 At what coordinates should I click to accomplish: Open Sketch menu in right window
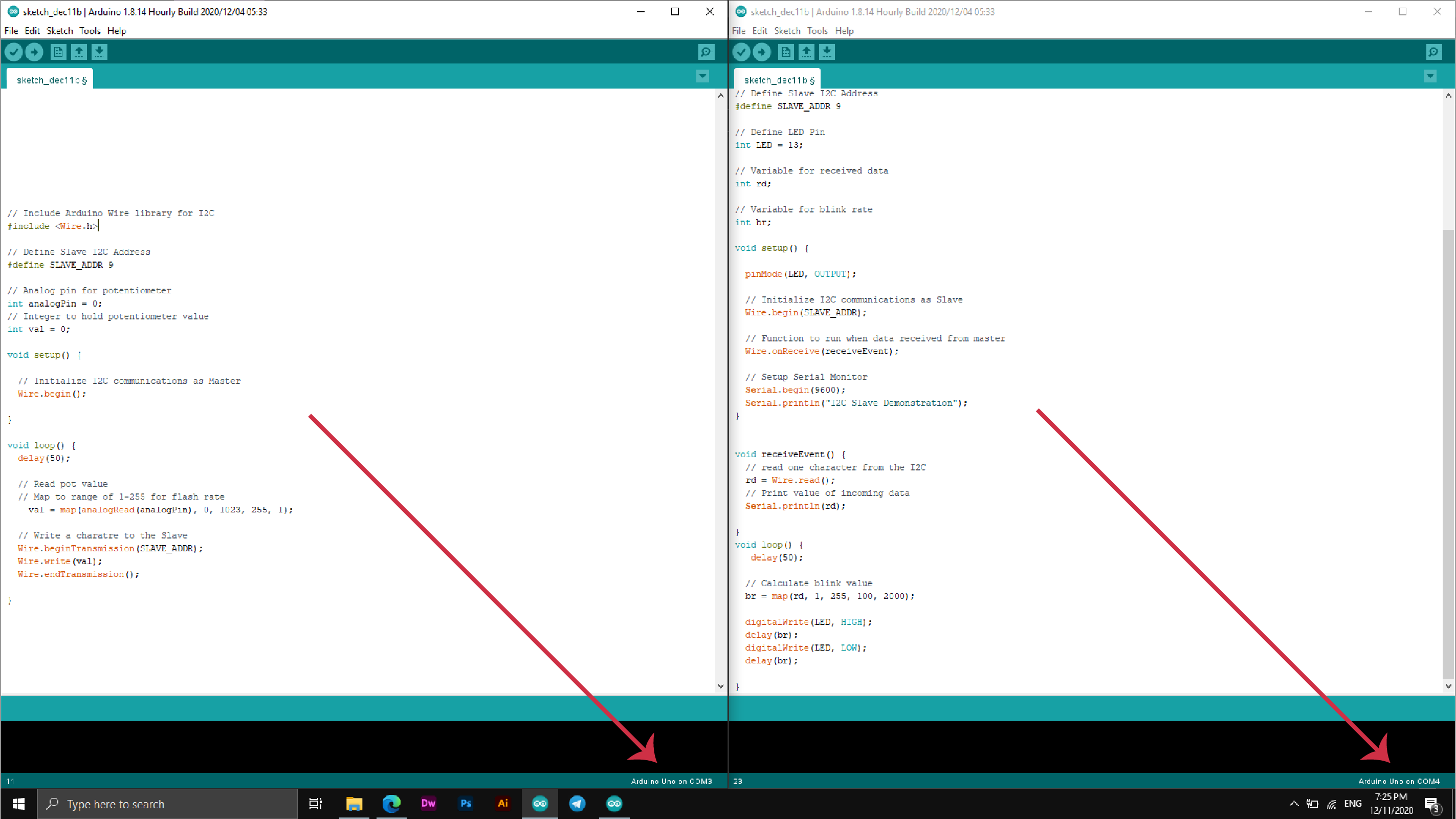pos(787,31)
